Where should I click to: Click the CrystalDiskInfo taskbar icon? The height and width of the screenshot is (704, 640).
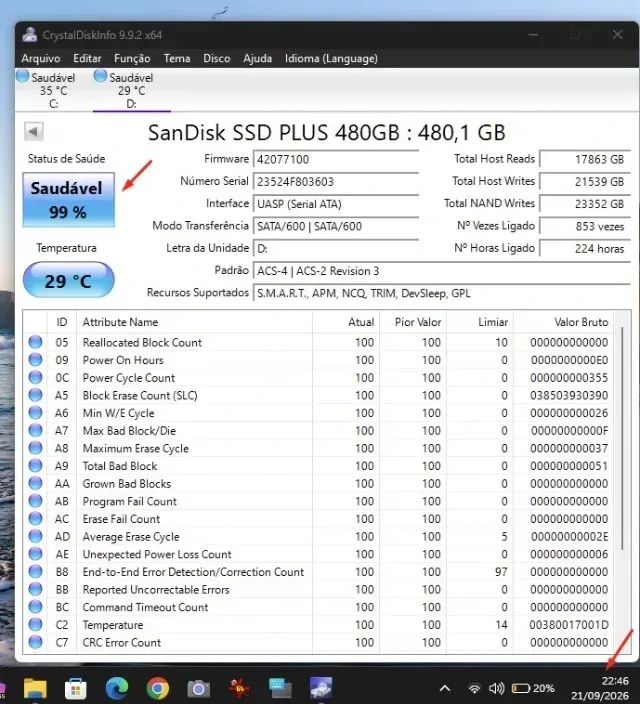click(x=321, y=688)
